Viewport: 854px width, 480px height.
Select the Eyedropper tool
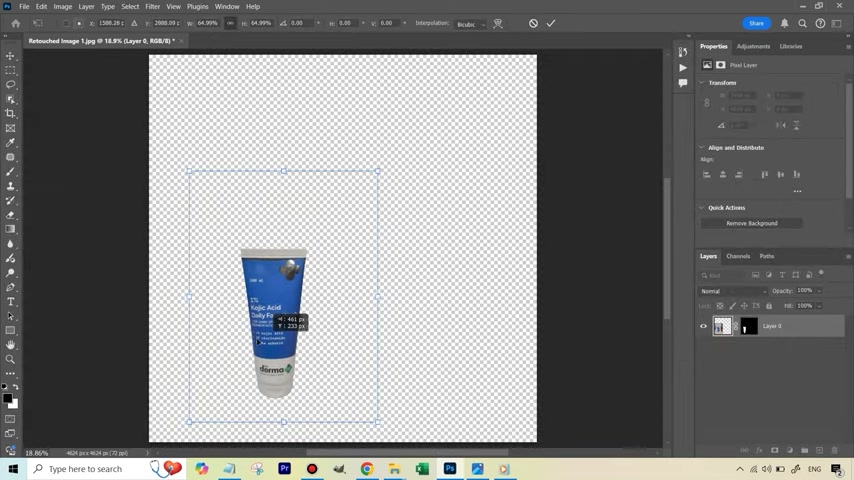coord(10,143)
